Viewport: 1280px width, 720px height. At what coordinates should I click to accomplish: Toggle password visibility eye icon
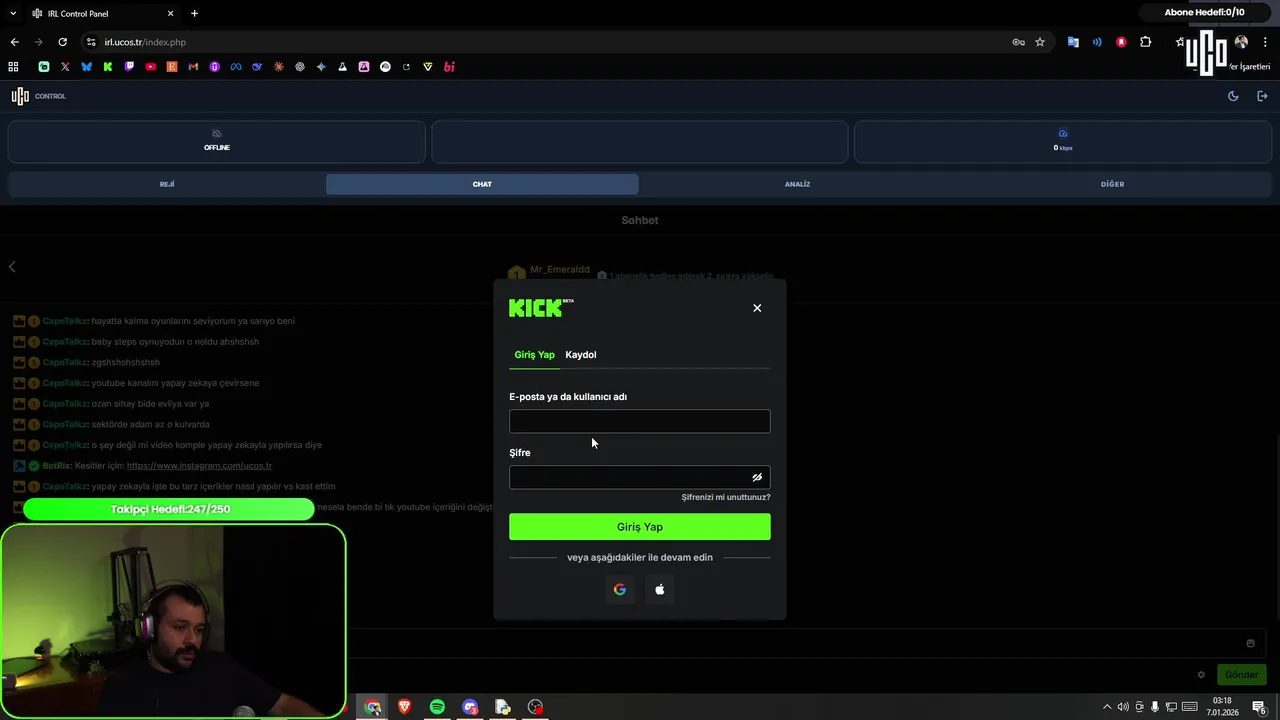pos(757,477)
